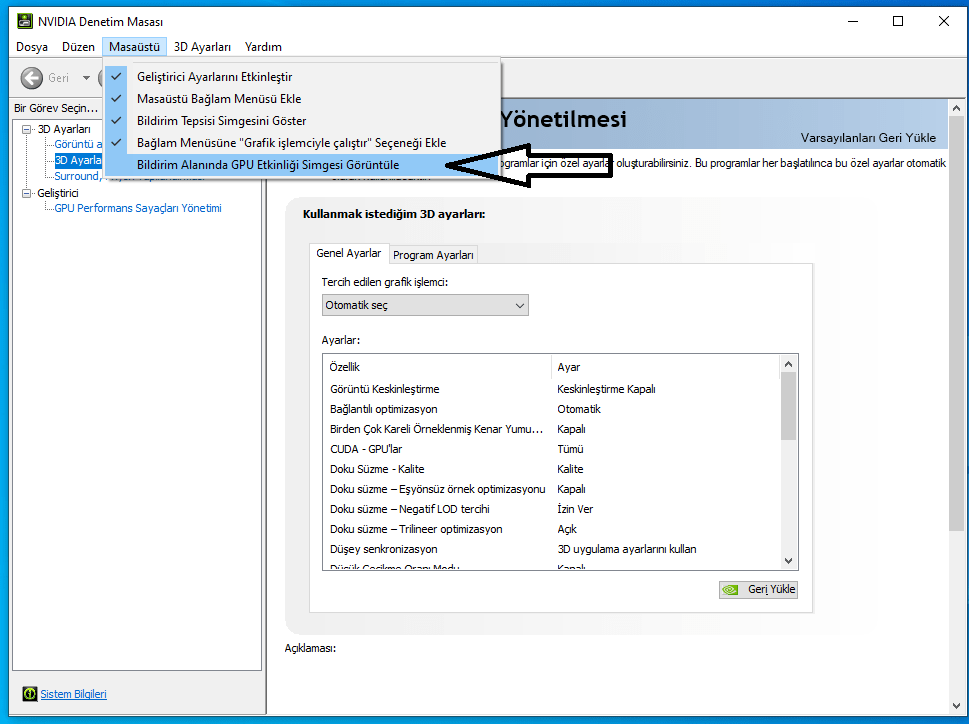Click the Sistem Bilgileri info icon

pos(30,694)
